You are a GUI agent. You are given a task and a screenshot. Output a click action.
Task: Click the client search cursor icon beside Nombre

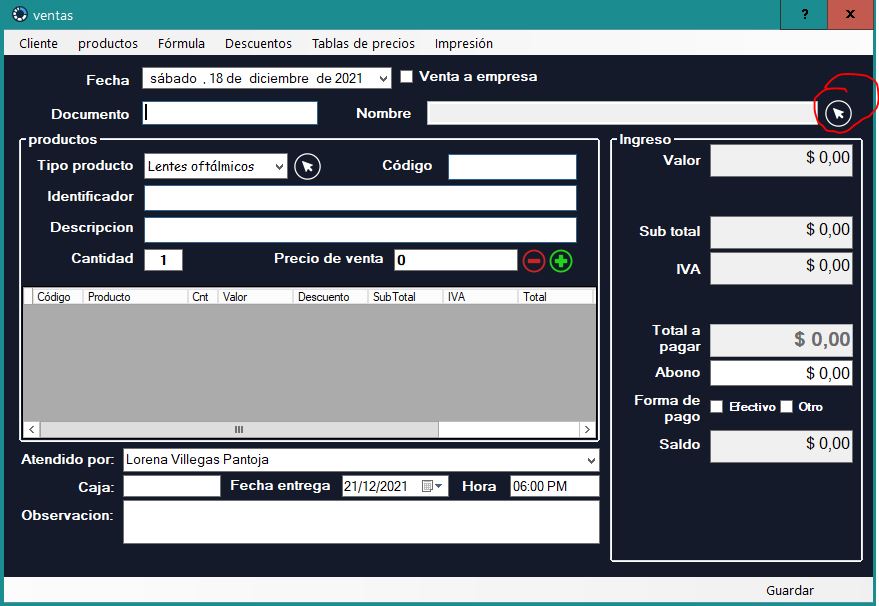tap(838, 114)
